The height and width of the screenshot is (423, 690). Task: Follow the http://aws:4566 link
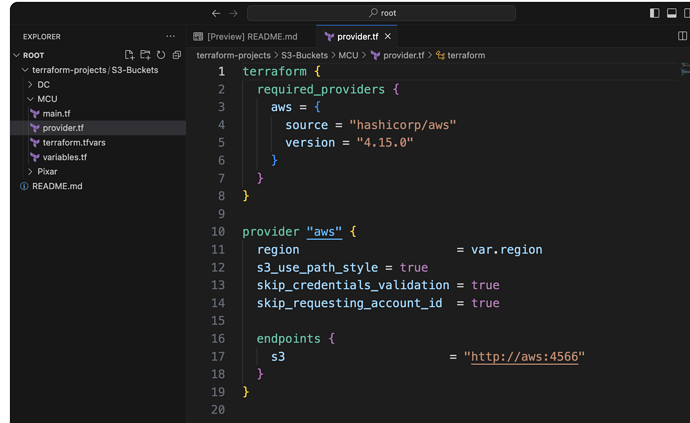[x=524, y=357]
